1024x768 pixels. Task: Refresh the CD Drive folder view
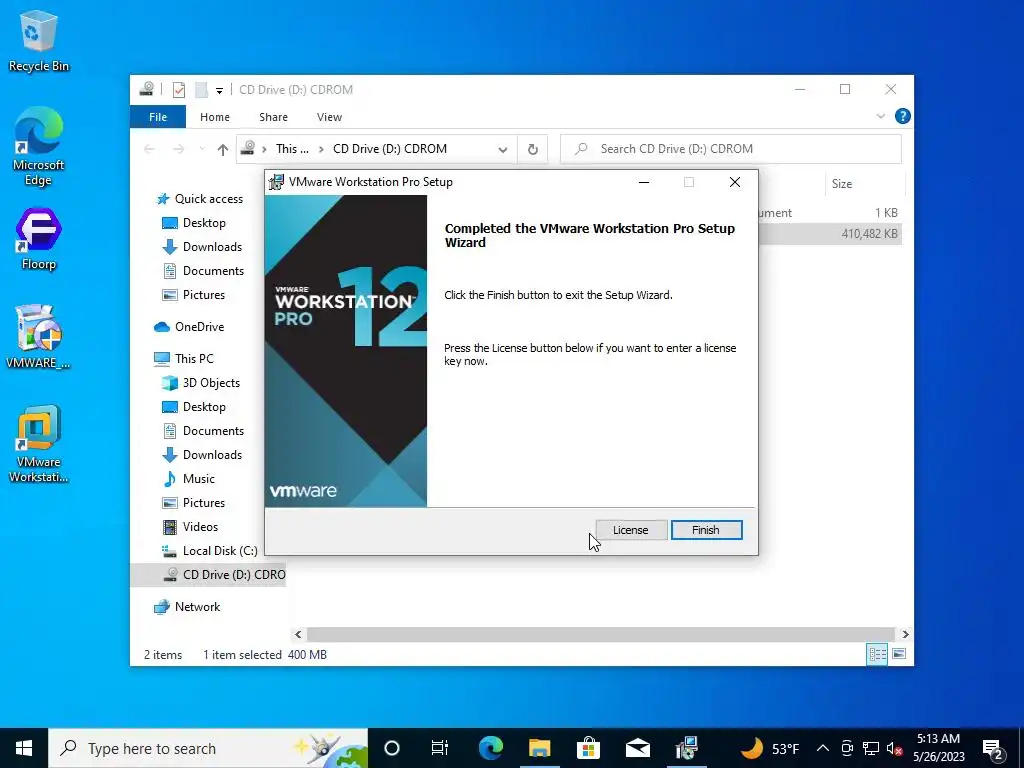tap(532, 150)
